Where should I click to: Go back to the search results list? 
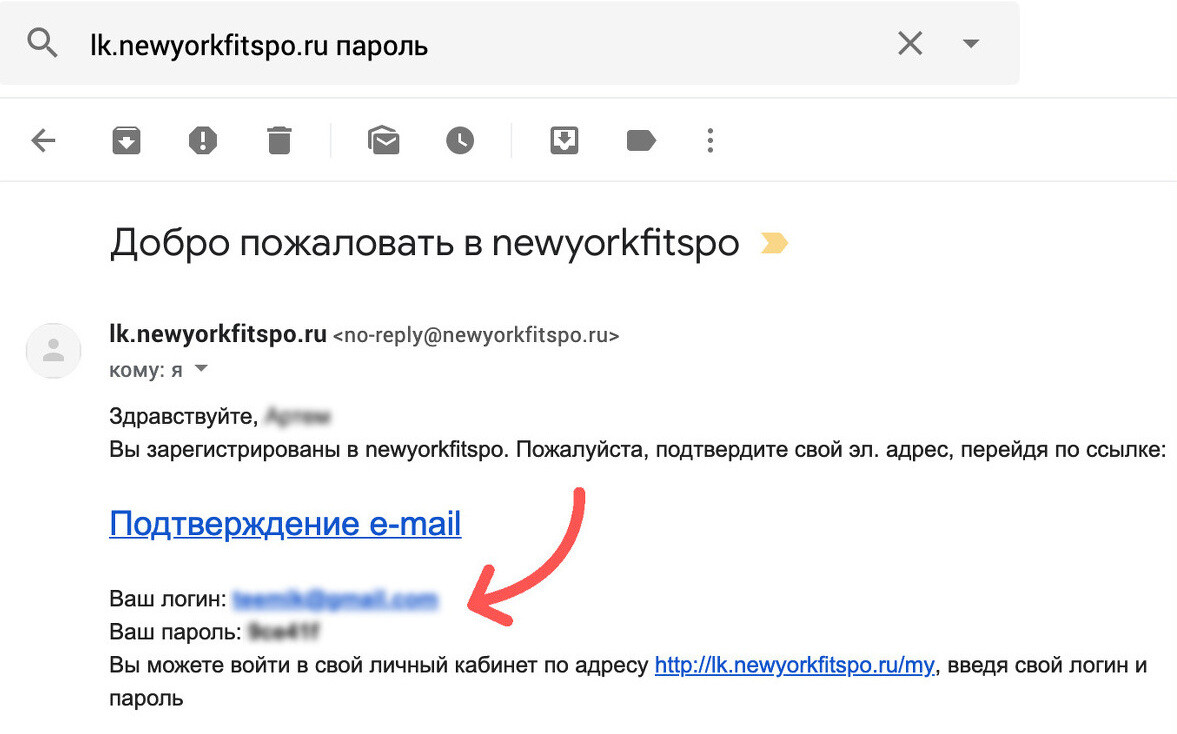pyautogui.click(x=44, y=140)
